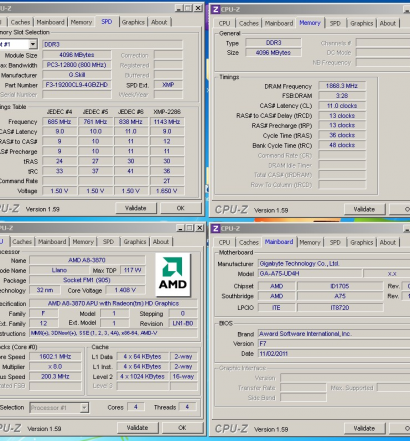
Task: Click the IT8720 LPCIO value
Action: (x=340, y=307)
